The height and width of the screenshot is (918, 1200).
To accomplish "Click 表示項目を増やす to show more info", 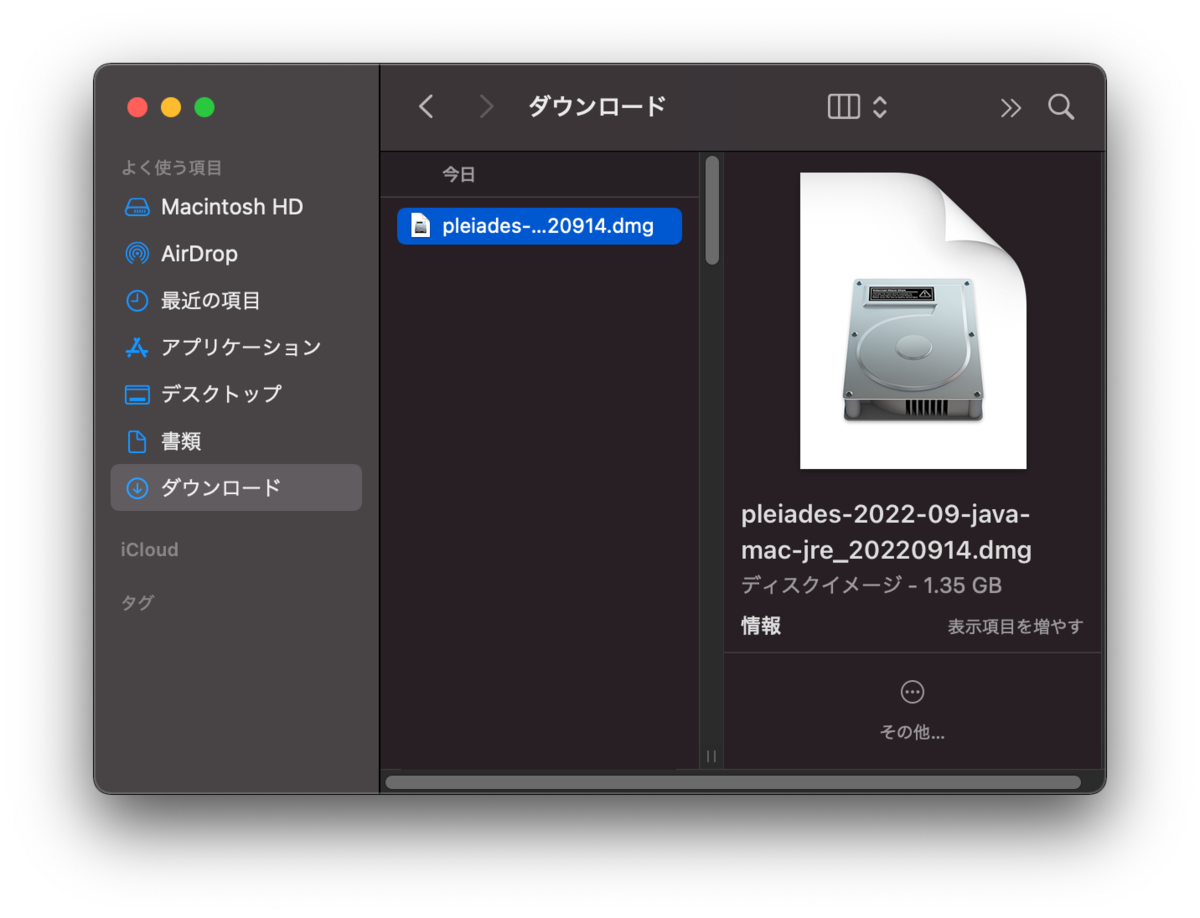I will [x=1015, y=627].
